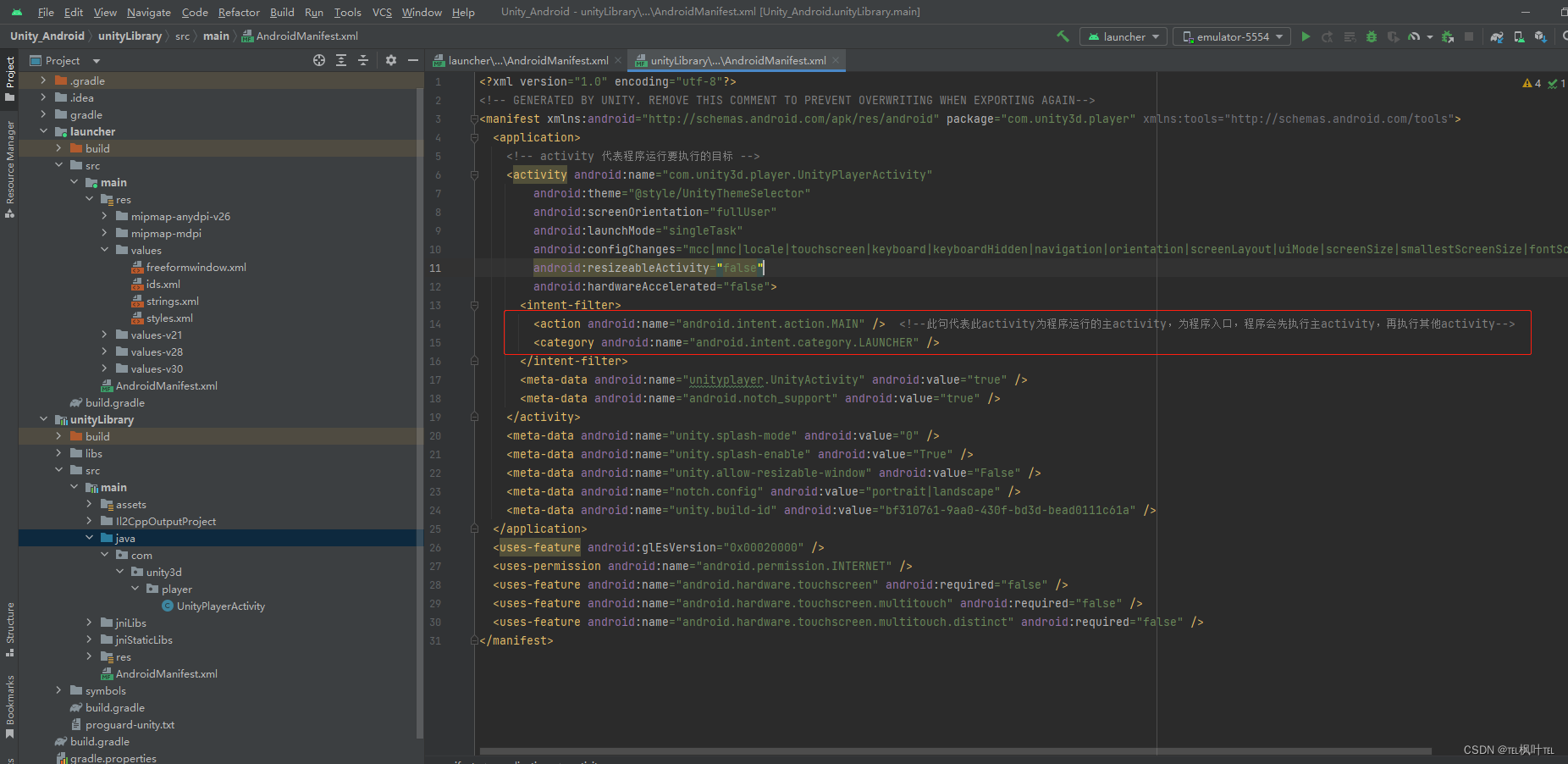Select scroll-from-source target icon in Project panel
This screenshot has width=1568, height=764.
pos(319,60)
